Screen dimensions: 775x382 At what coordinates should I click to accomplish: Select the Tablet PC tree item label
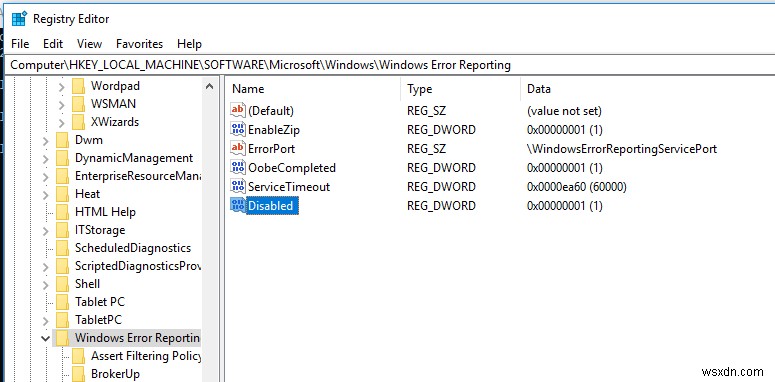click(100, 301)
